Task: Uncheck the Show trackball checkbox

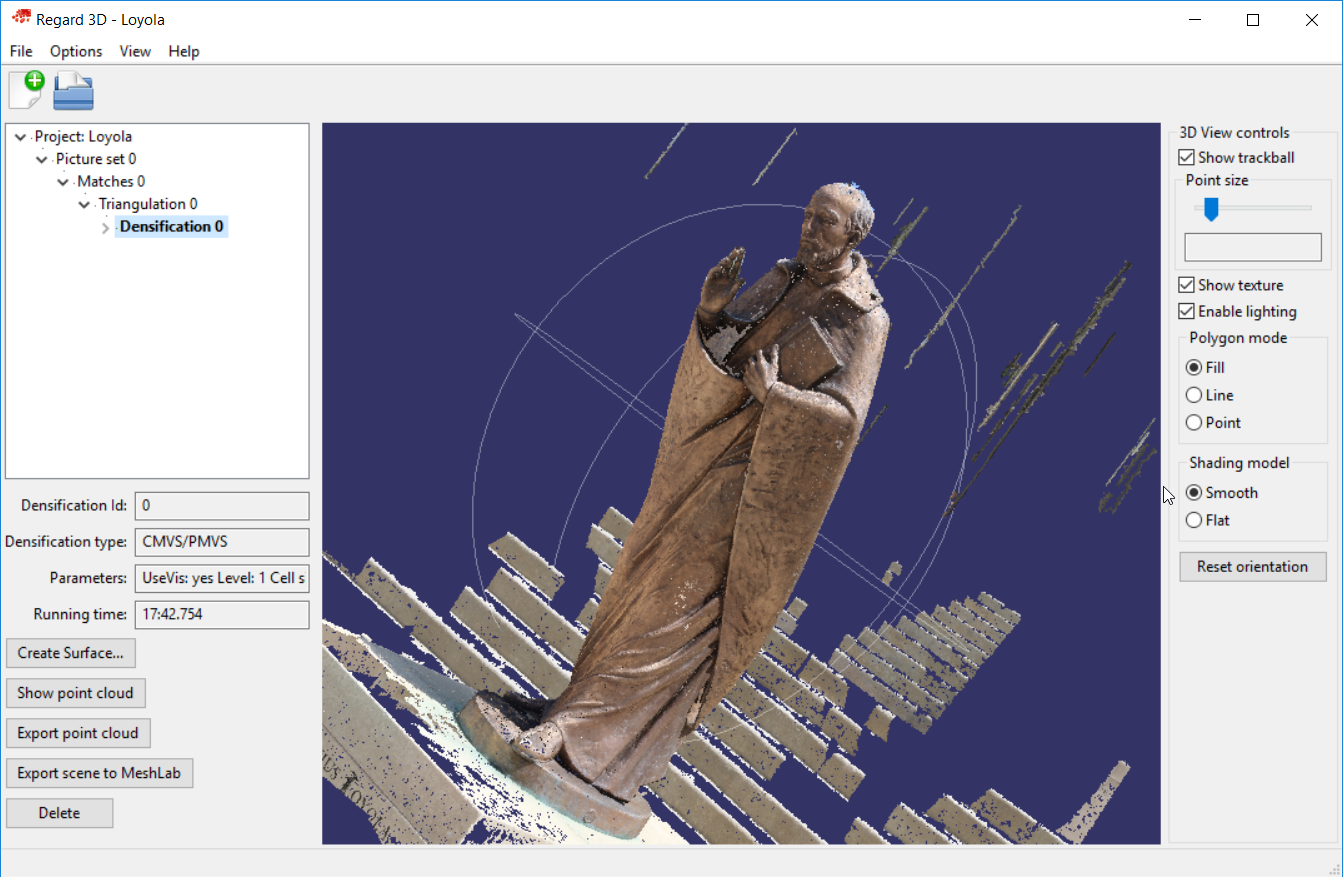Action: 1187,158
